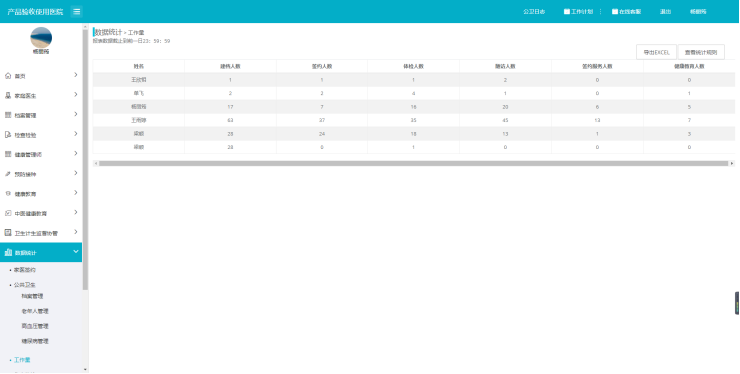
Task: Select the 公共卫生 submenu item
Action: pyautogui.click(x=25, y=285)
